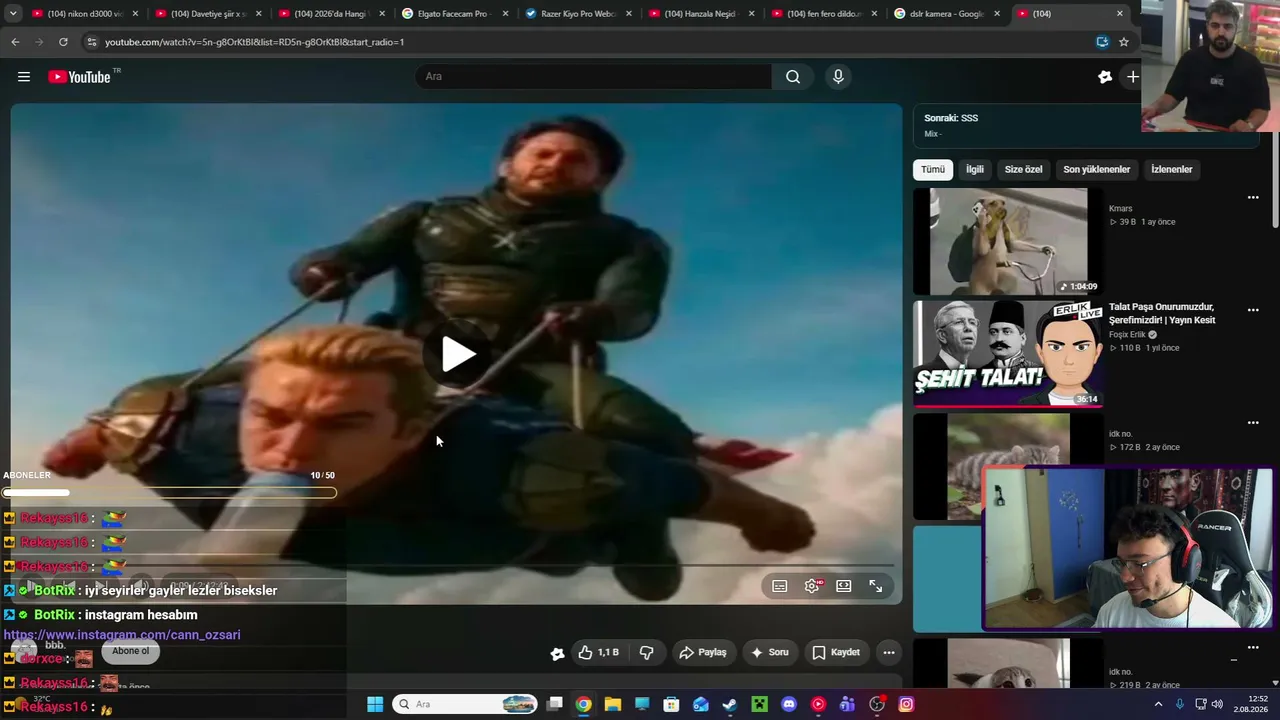Image resolution: width=1280 pixels, height=720 pixels.
Task: Open the tab search dropdown arrow
Action: click(12, 14)
